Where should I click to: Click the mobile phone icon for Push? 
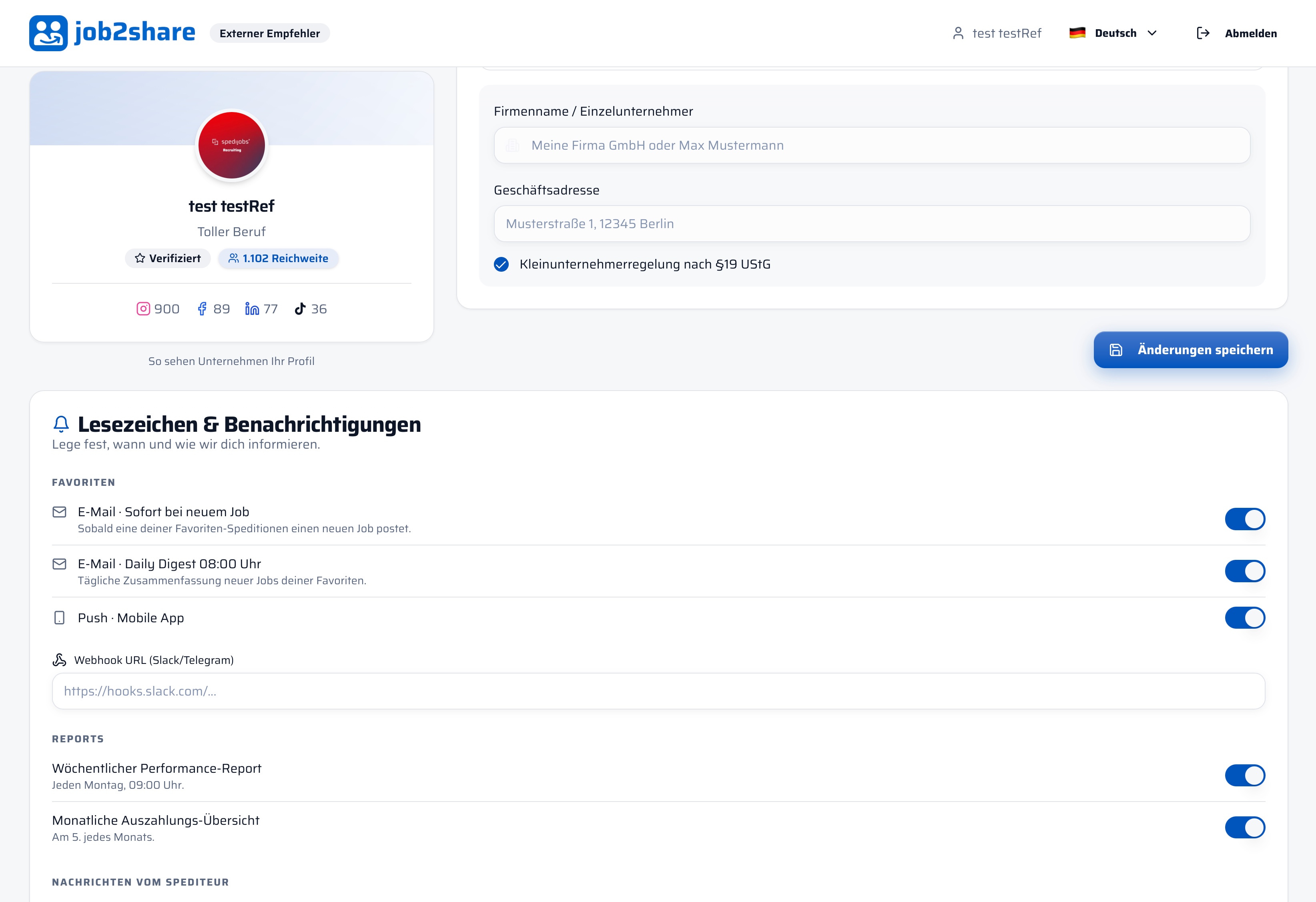pos(60,618)
